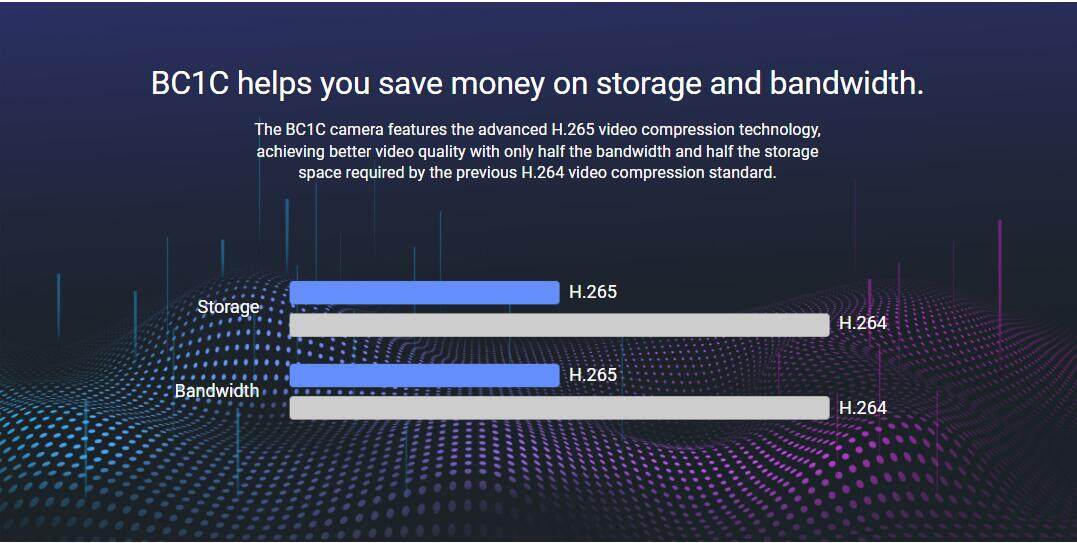Click the text line mentioning H.264 standard
This screenshot has height=543, width=1077.
coord(537,172)
